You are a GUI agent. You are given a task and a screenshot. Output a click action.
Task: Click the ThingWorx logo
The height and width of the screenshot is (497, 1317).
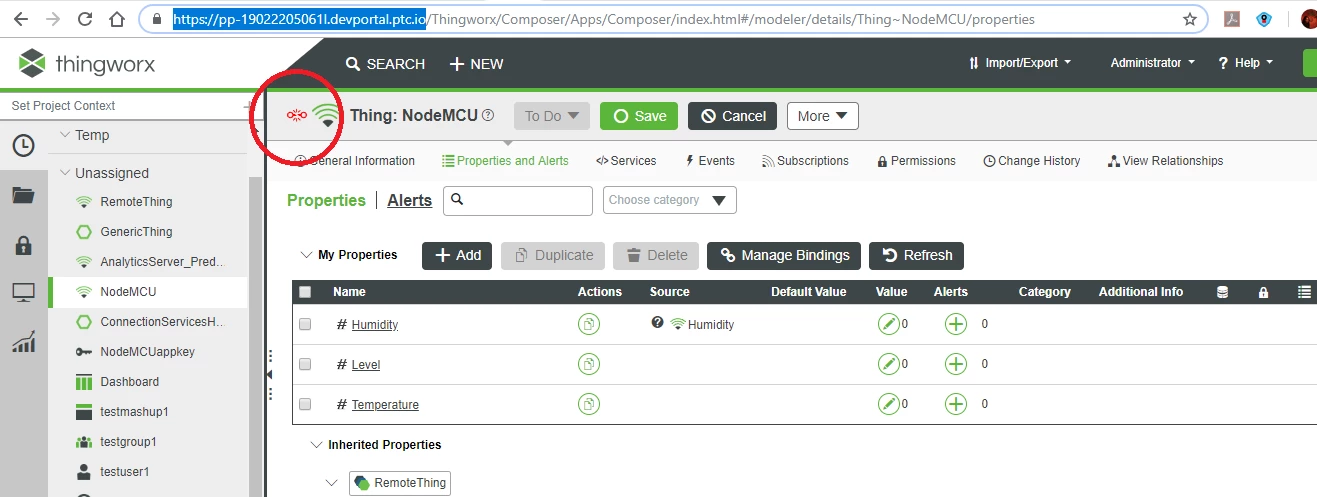coord(87,64)
